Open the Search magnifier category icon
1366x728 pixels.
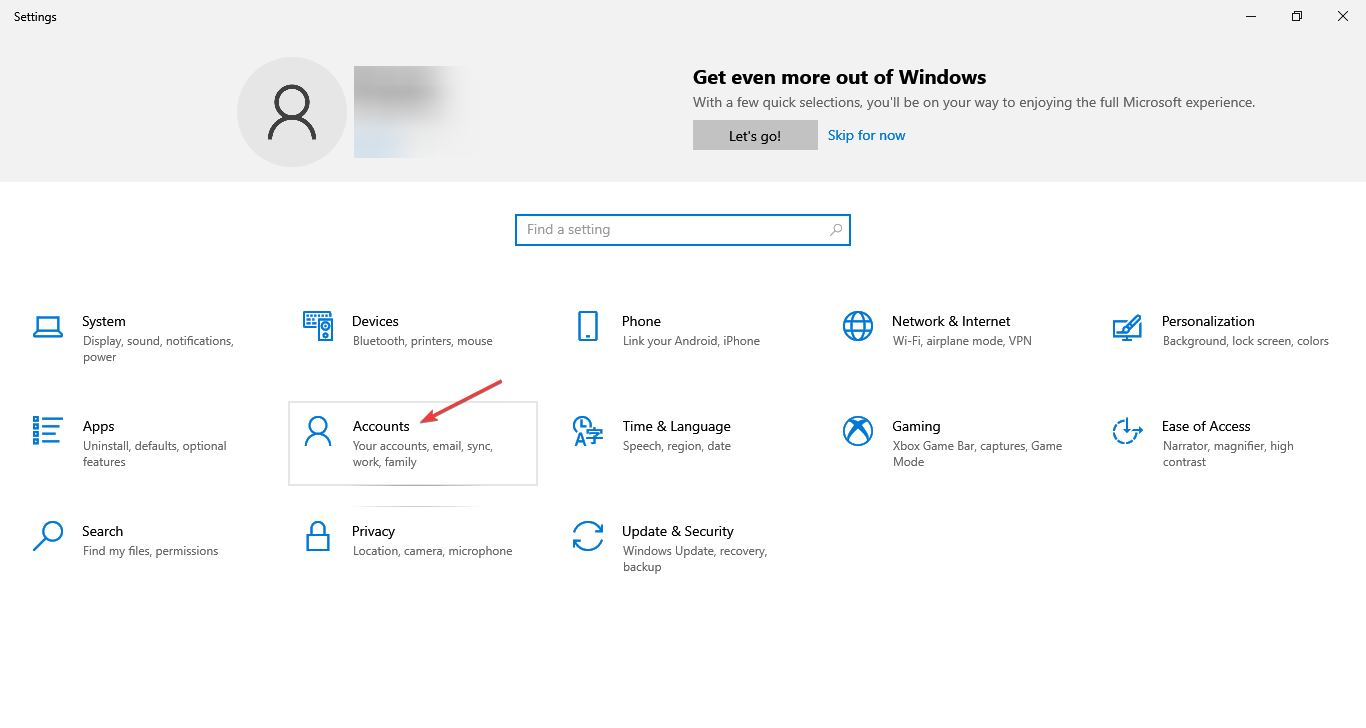pyautogui.click(x=48, y=536)
